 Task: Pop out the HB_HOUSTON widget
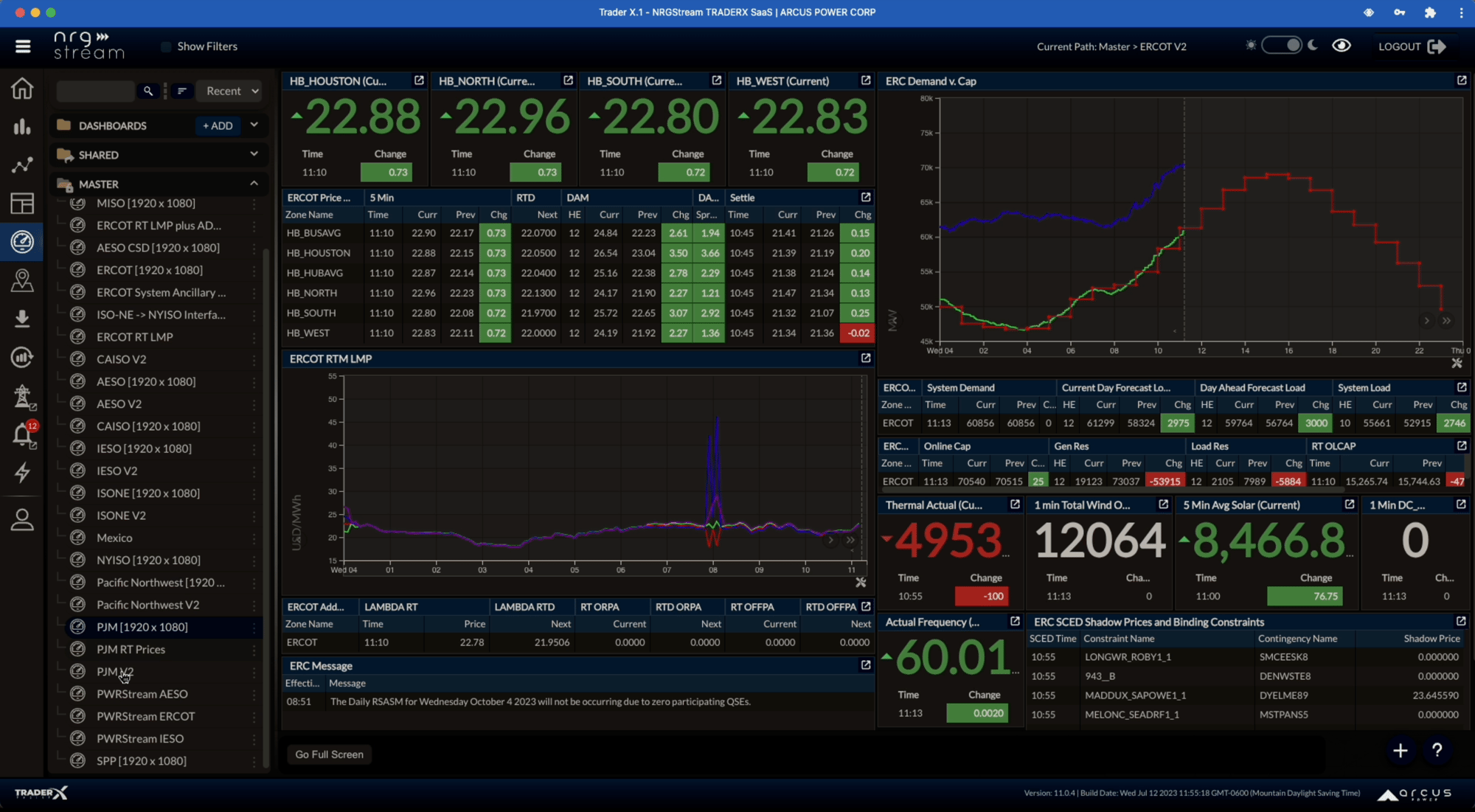coord(419,80)
